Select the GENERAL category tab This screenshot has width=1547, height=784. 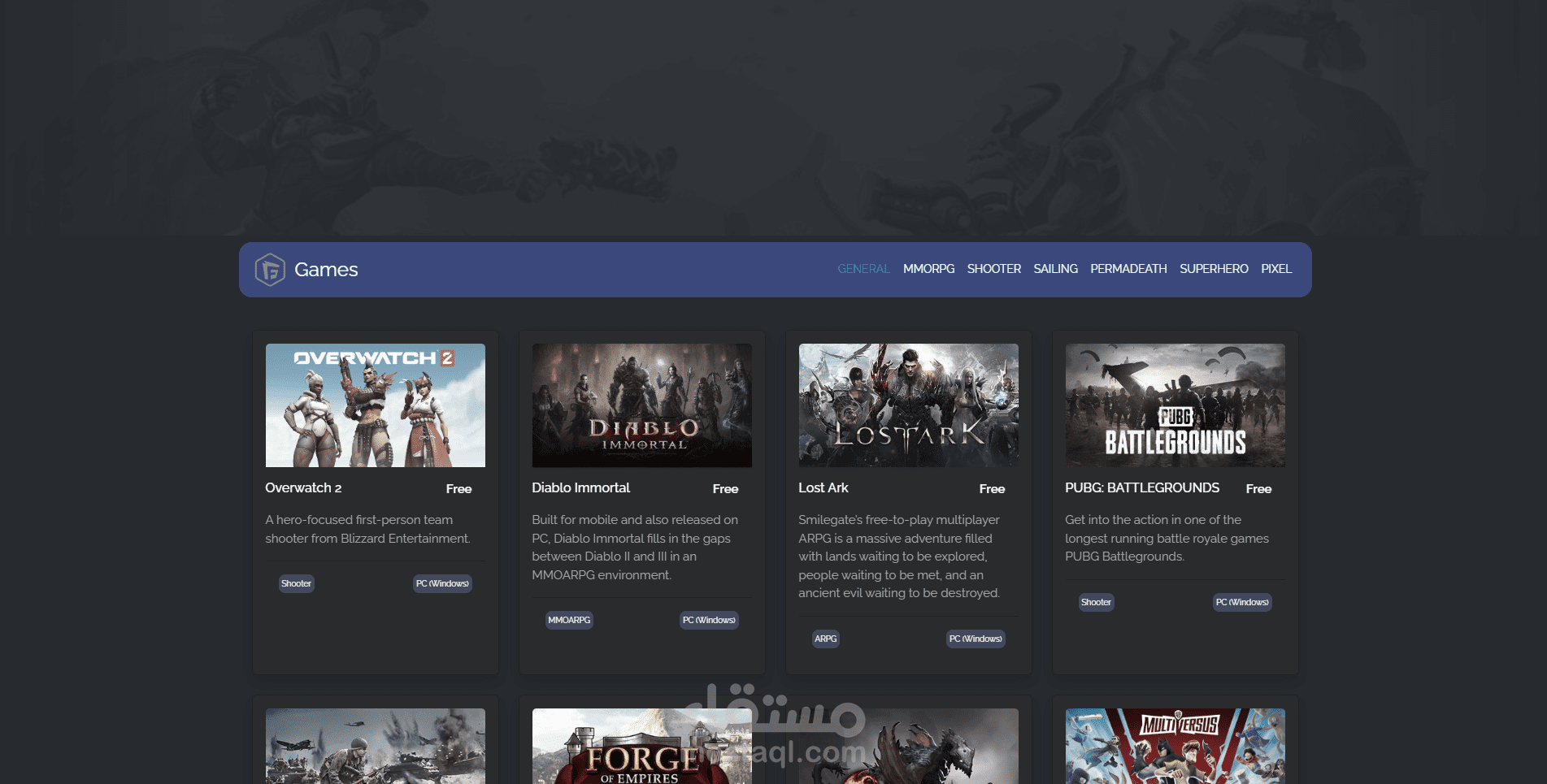point(863,269)
